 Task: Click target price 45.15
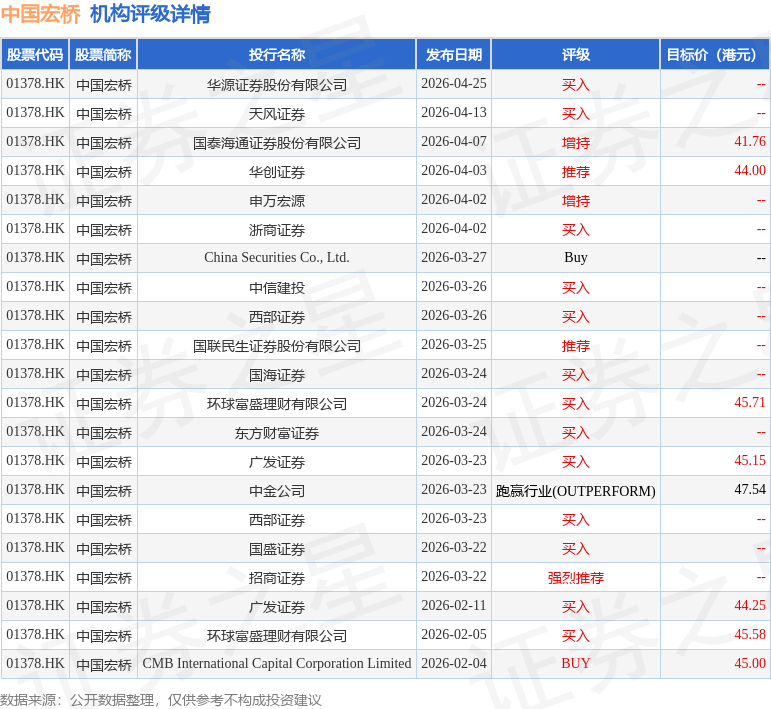750,461
